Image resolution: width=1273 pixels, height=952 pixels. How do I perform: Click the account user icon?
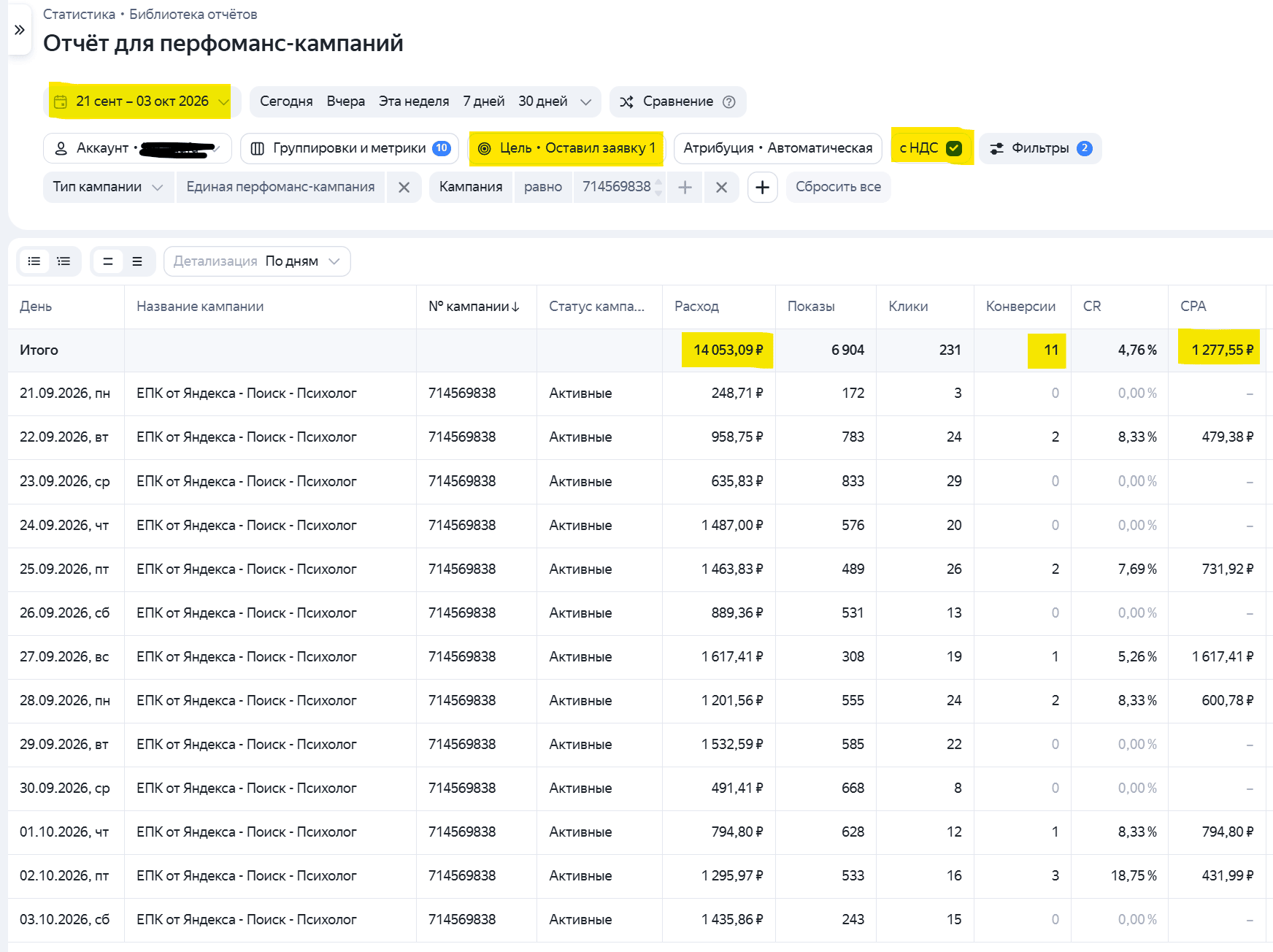click(61, 148)
